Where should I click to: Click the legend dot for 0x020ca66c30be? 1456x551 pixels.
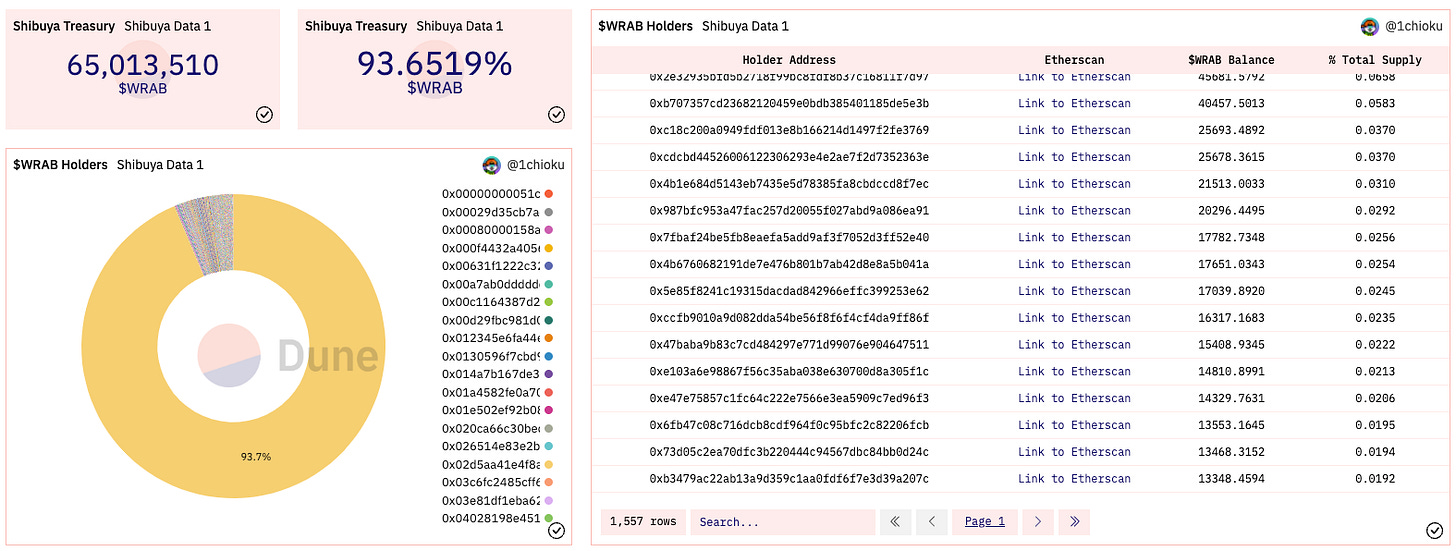point(550,428)
